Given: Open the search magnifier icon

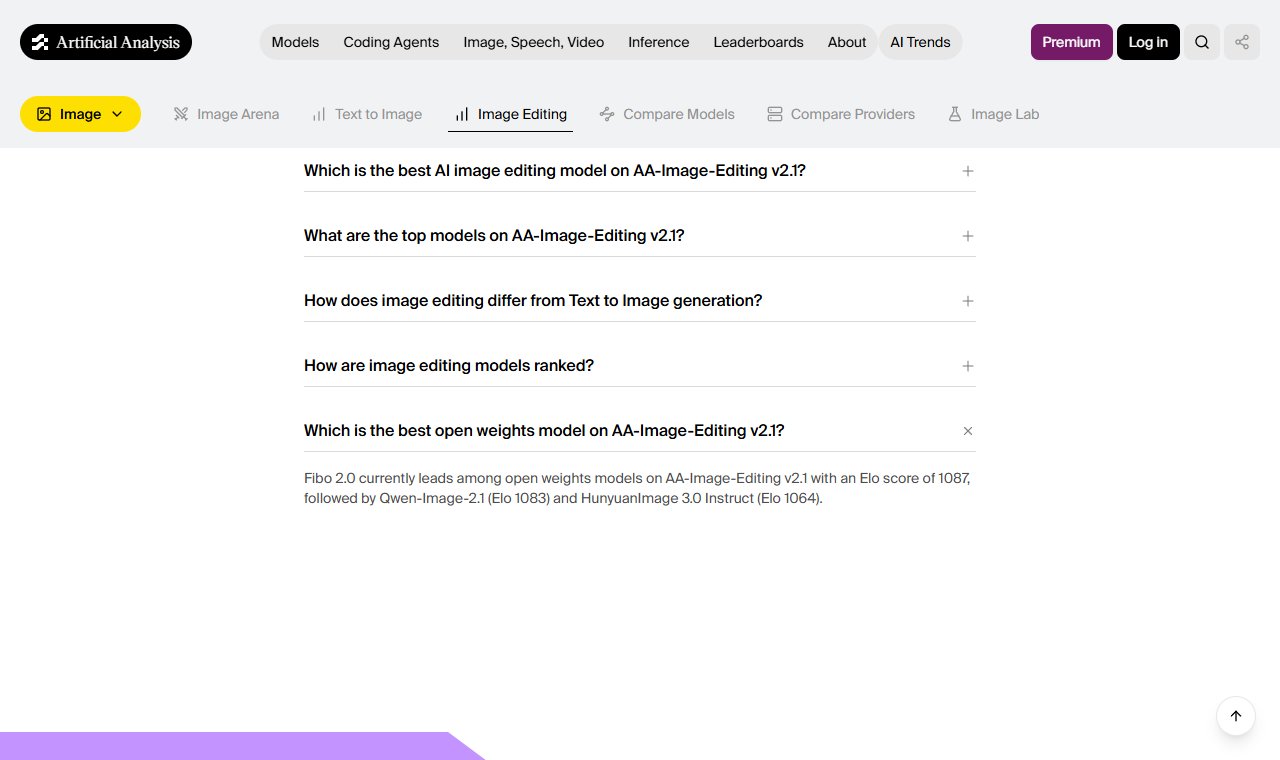Looking at the screenshot, I should pos(1202,42).
